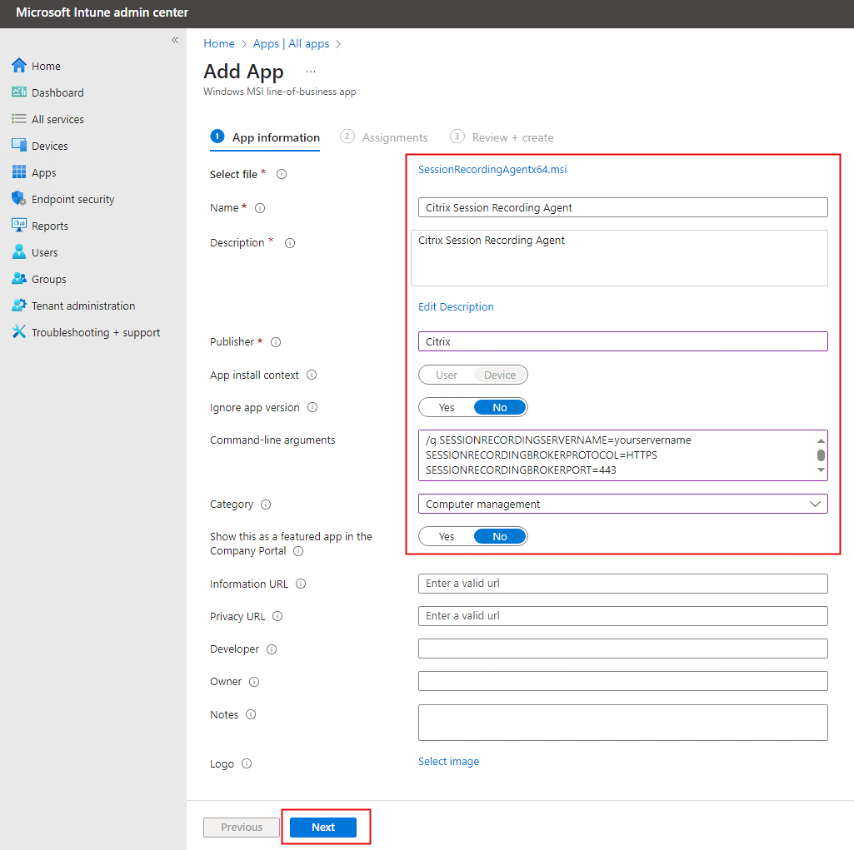854x850 pixels.
Task: Open the Category dropdown Computer management
Action: coord(623,504)
